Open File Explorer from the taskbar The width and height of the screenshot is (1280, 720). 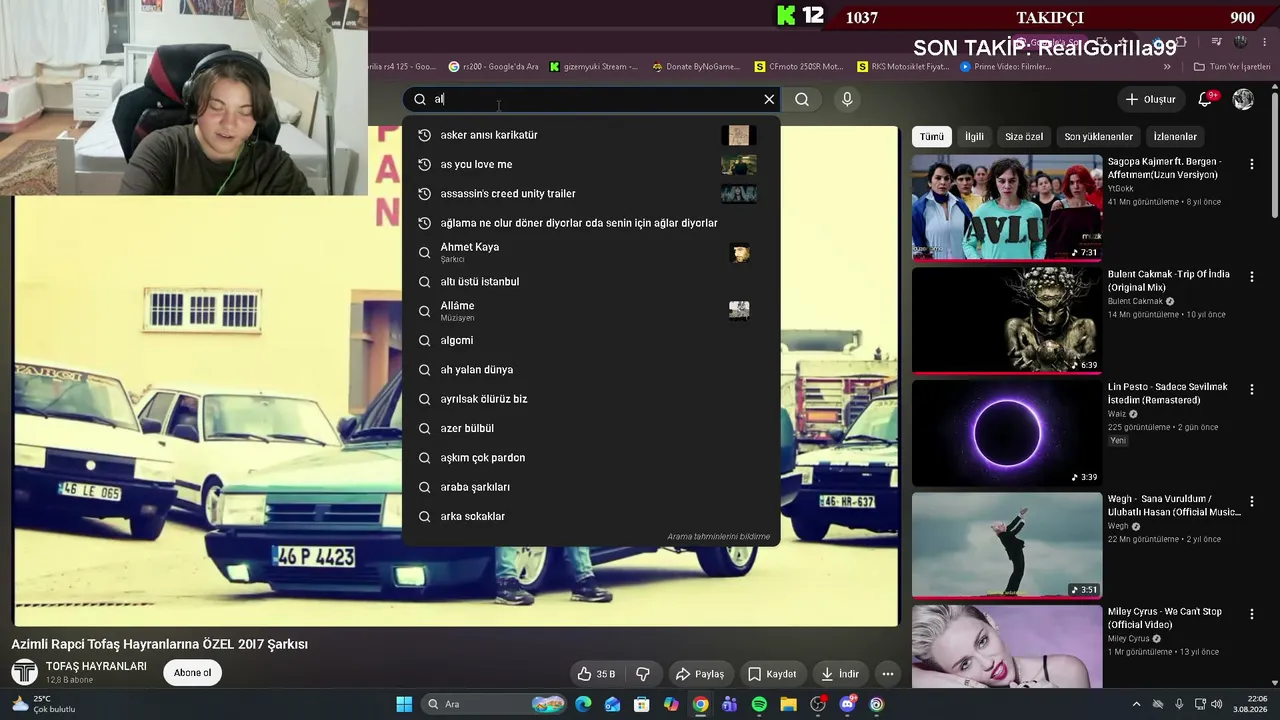pyautogui.click(x=789, y=704)
